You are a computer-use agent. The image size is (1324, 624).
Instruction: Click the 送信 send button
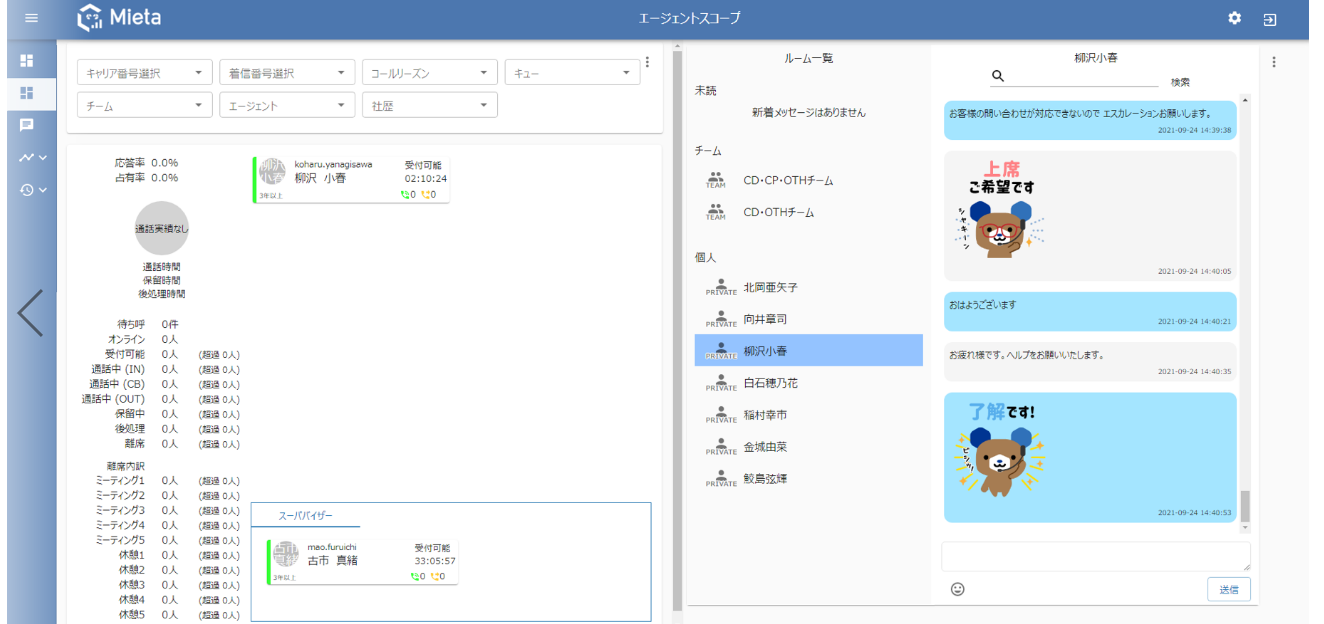(1228, 589)
